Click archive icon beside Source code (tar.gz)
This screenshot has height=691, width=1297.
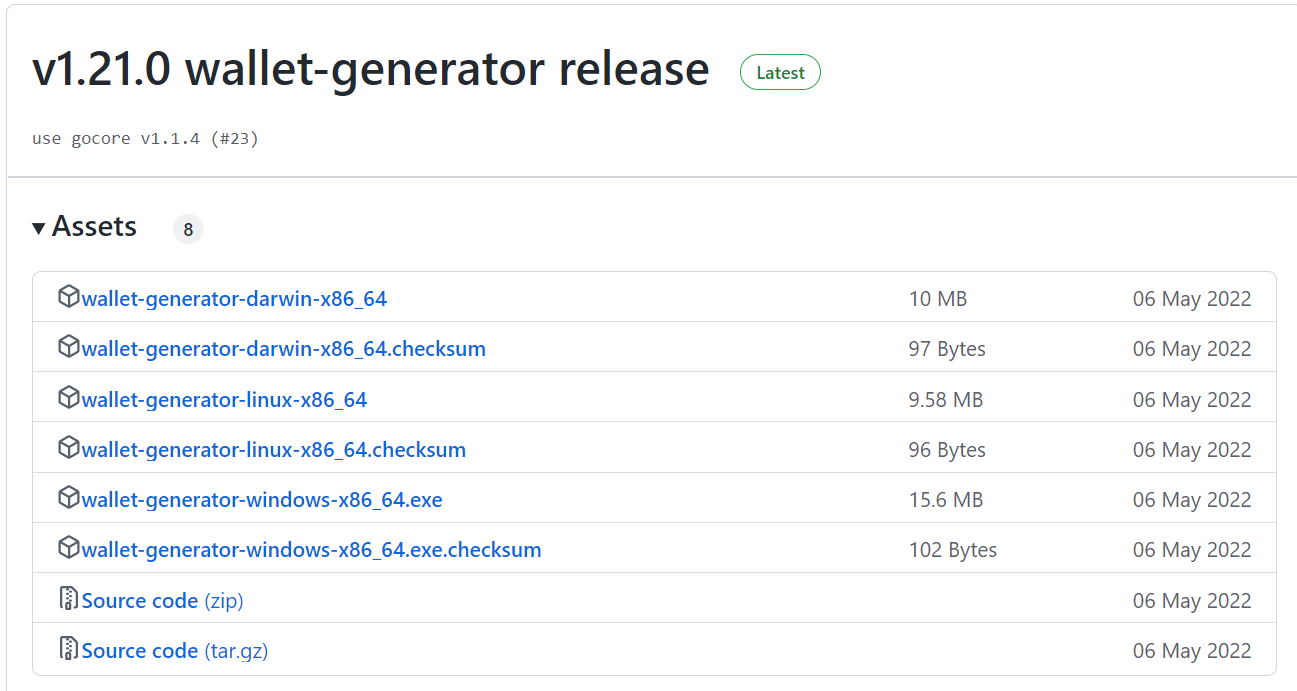tap(68, 649)
